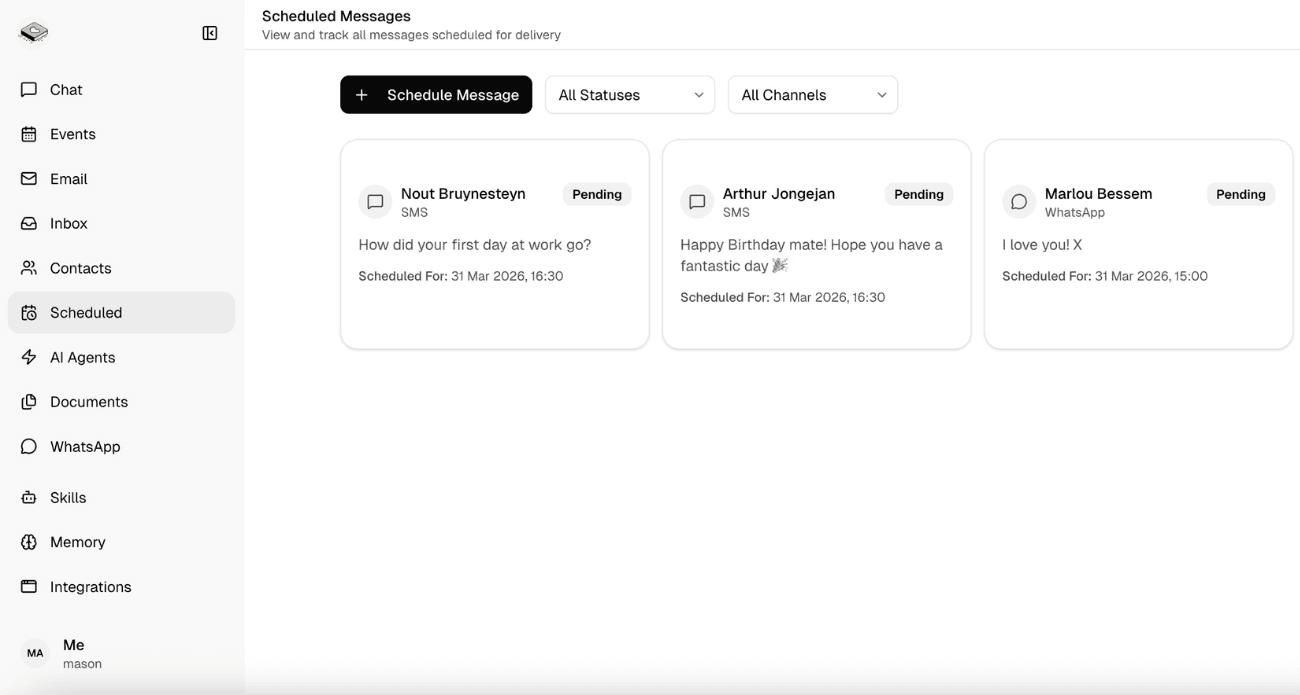1300x695 pixels.
Task: Open the All Statuses filter dropdown
Action: 630,94
